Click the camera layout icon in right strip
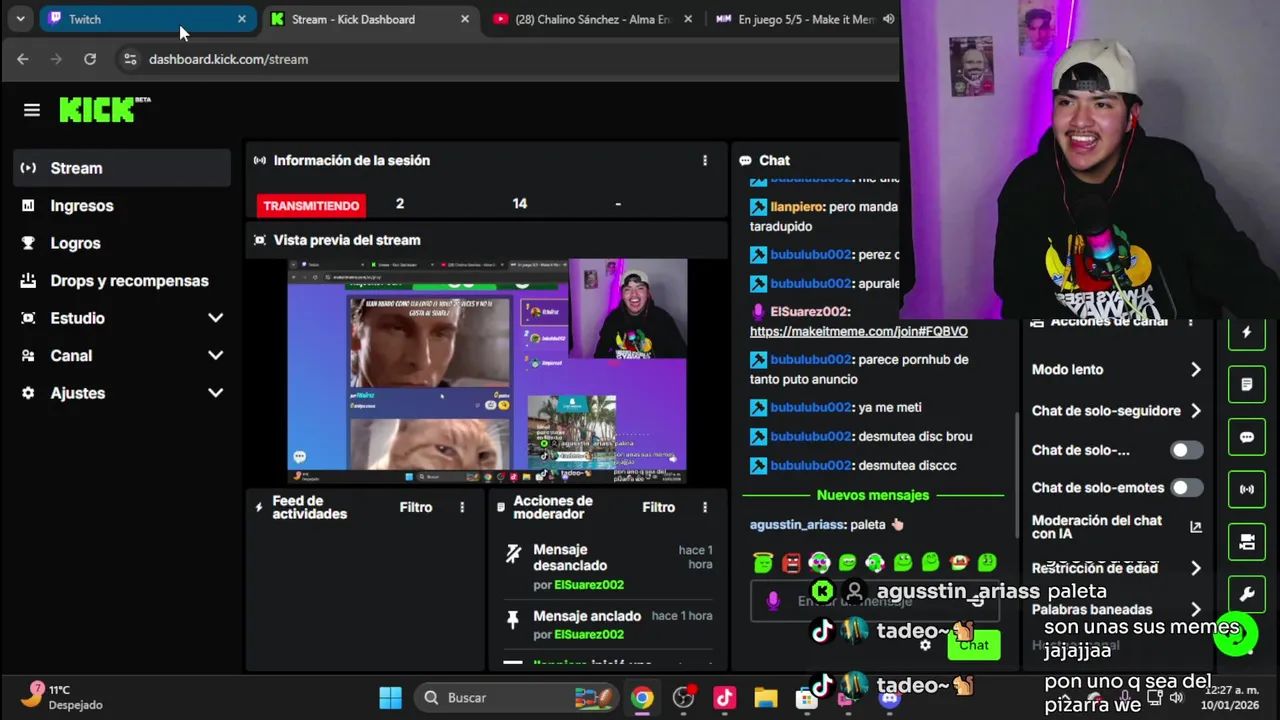This screenshot has width=1280, height=720. [1247, 542]
